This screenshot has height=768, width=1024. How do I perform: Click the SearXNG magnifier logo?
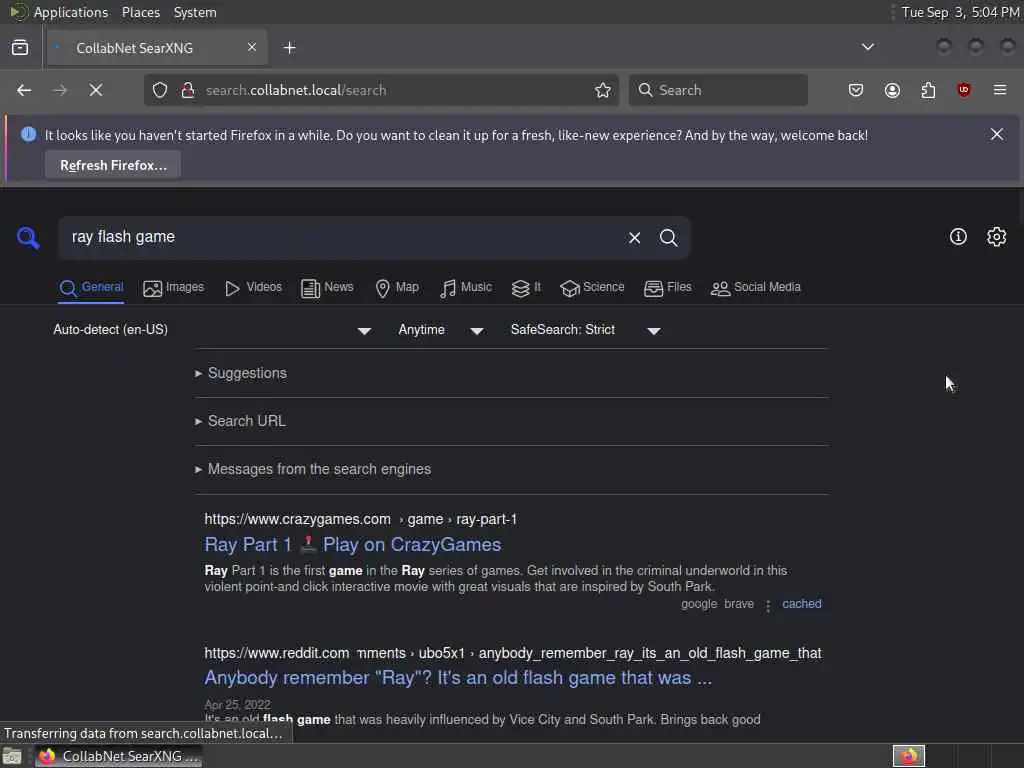28,238
